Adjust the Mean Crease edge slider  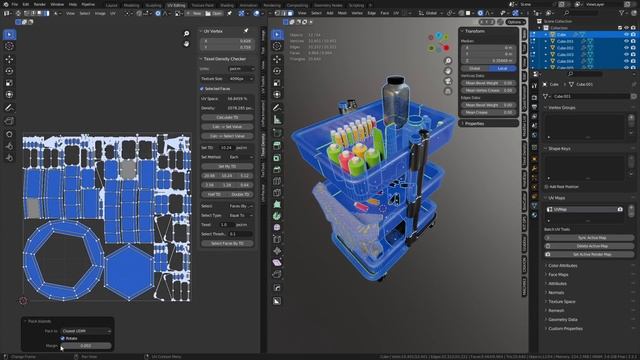[489, 112]
